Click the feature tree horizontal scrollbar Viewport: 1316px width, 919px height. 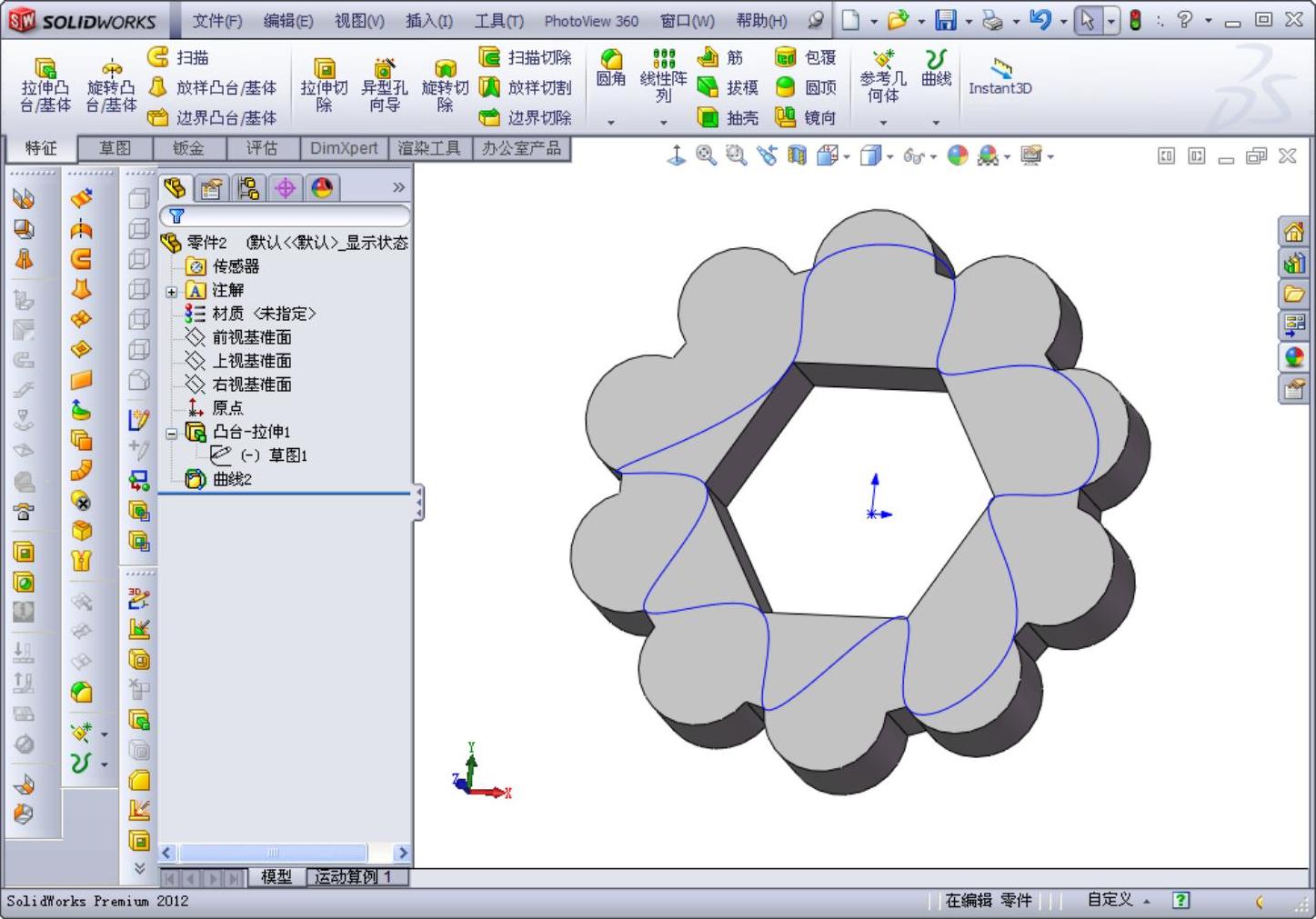[285, 853]
